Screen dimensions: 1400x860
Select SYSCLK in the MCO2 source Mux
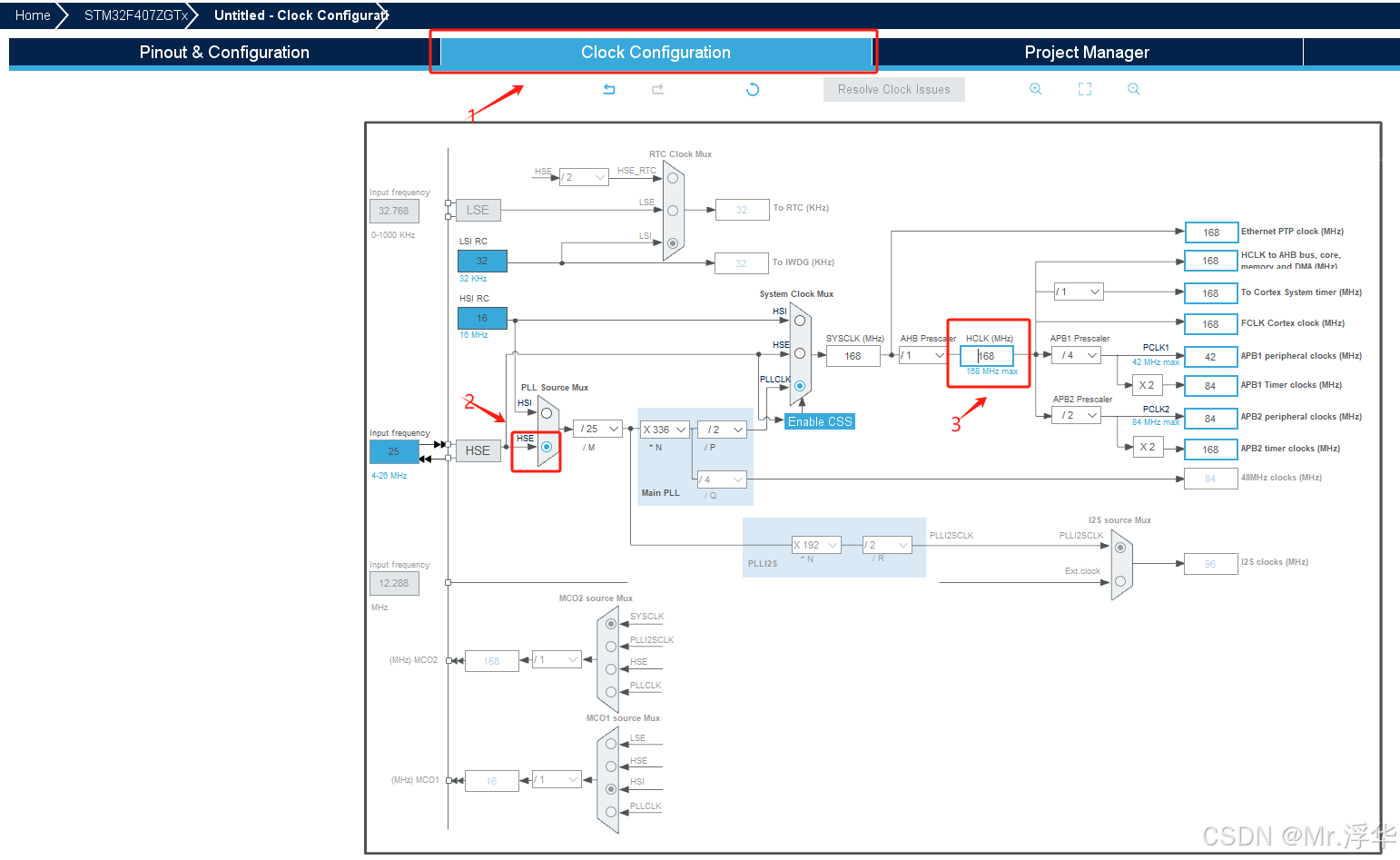[611, 624]
